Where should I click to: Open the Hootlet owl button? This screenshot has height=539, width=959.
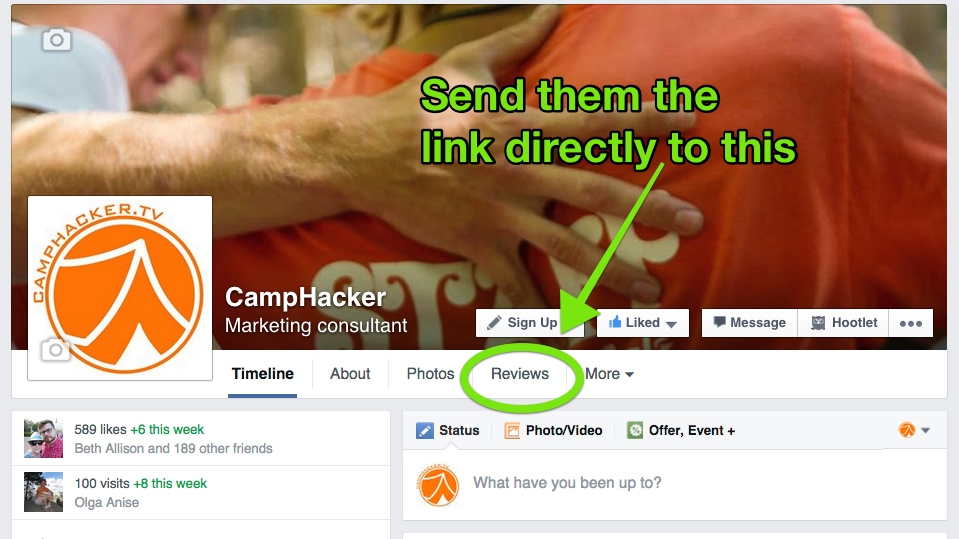(x=844, y=323)
